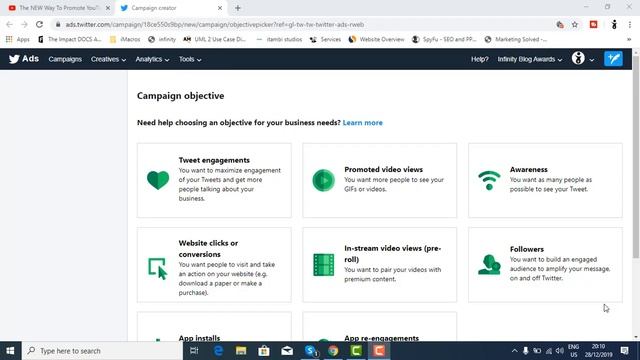Image resolution: width=640 pixels, height=360 pixels.
Task: Open iMacros bookmark folder
Action: click(125, 39)
